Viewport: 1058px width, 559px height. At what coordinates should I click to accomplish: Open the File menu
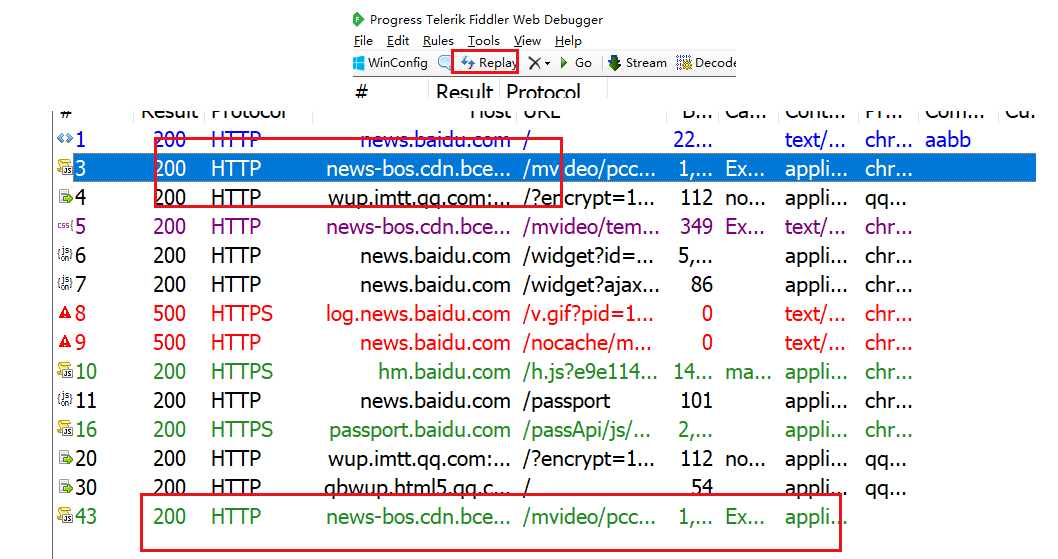point(363,41)
